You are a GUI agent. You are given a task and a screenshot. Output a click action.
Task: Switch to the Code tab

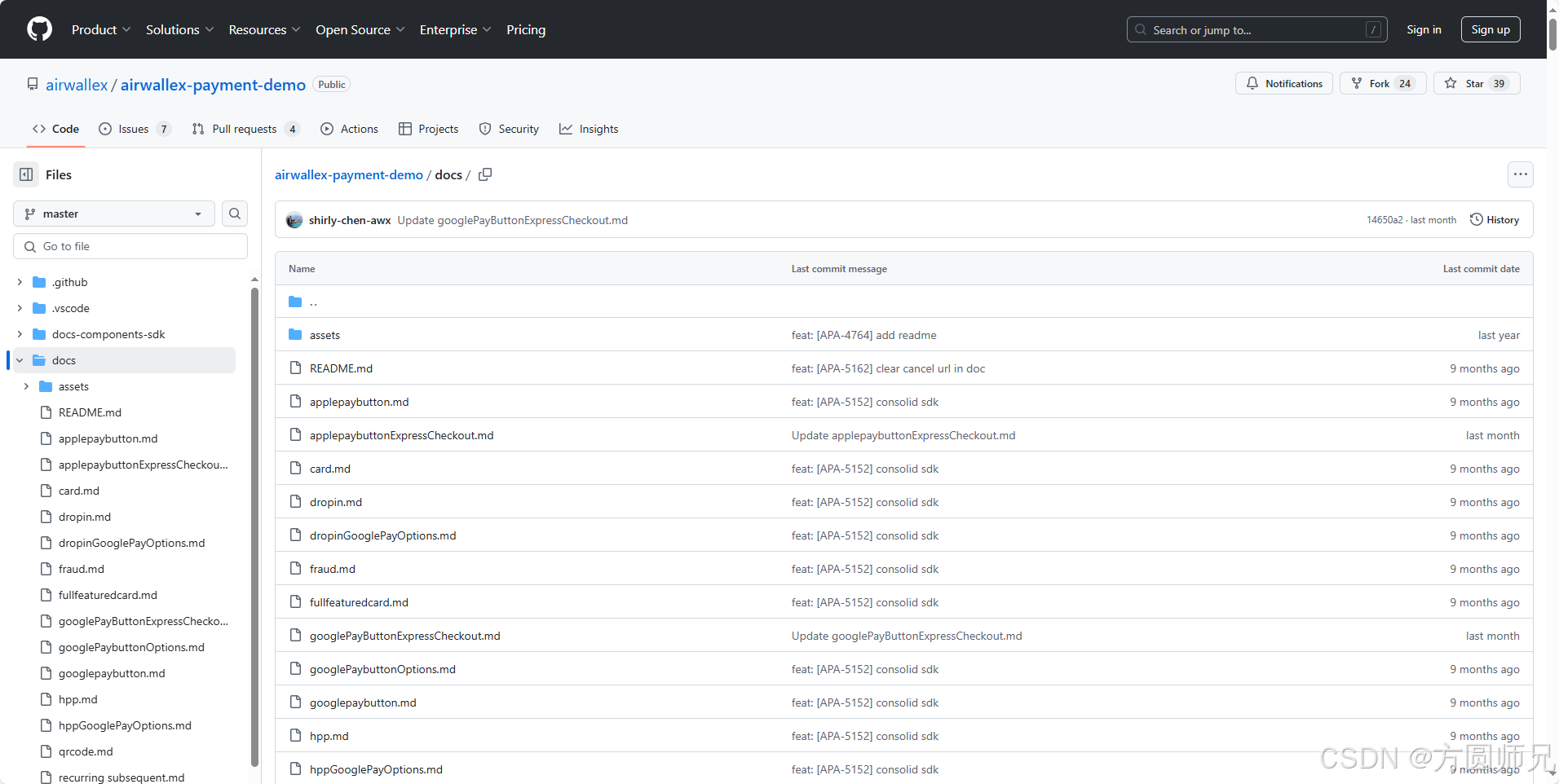click(55, 129)
